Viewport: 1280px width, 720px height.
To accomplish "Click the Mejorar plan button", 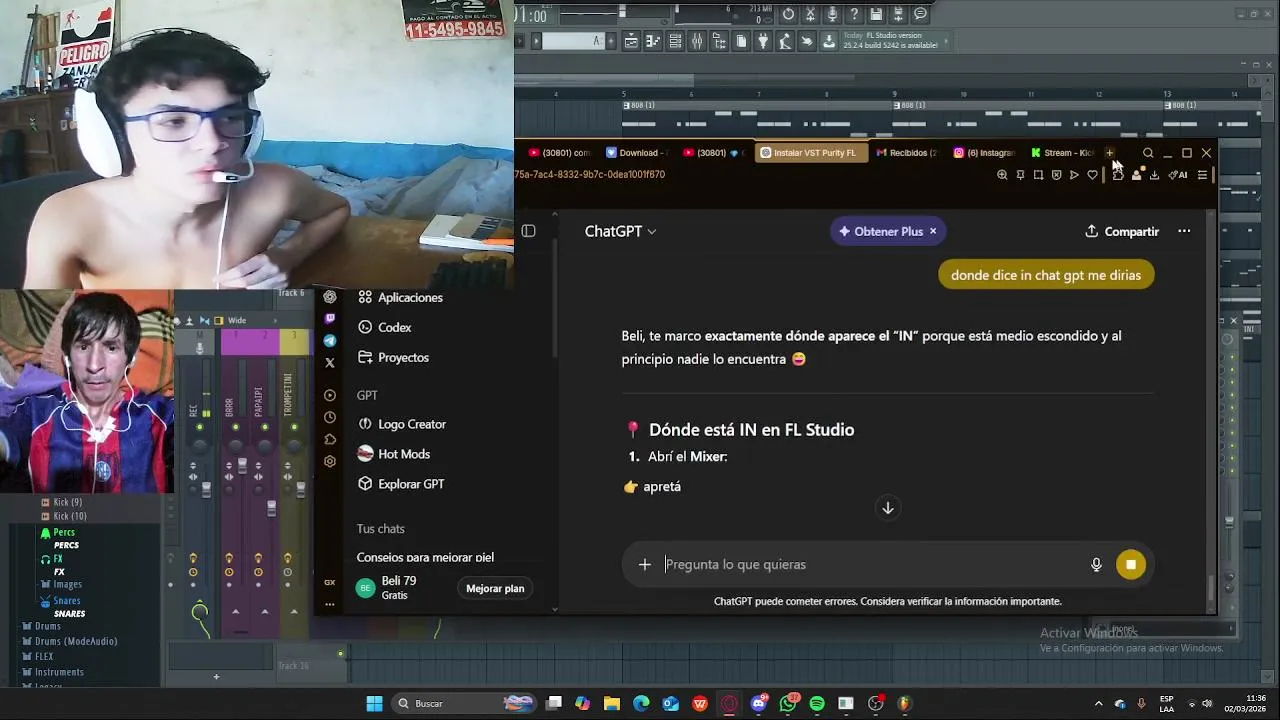I will pyautogui.click(x=495, y=588).
